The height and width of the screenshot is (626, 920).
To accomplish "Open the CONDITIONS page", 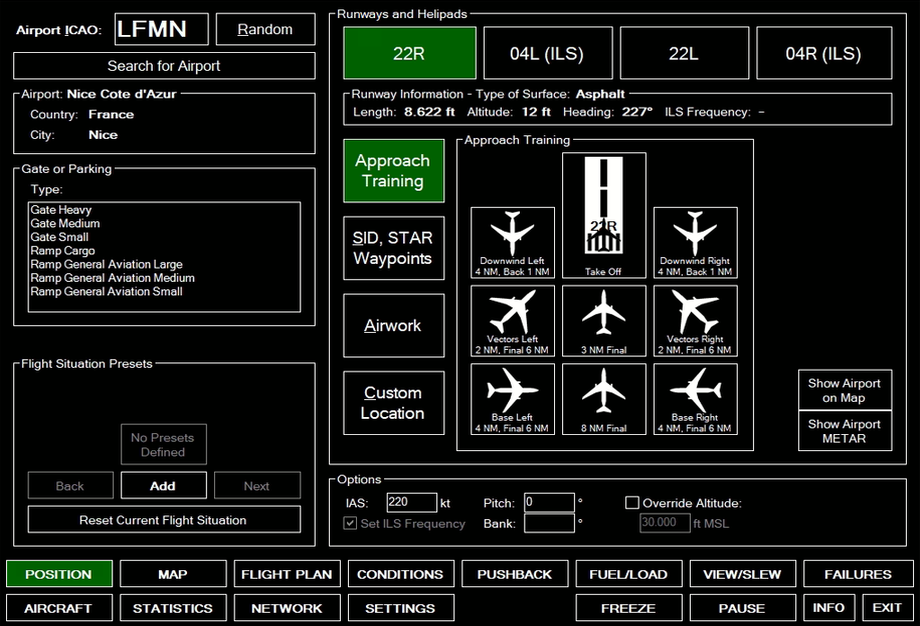I will pyautogui.click(x=401, y=574).
